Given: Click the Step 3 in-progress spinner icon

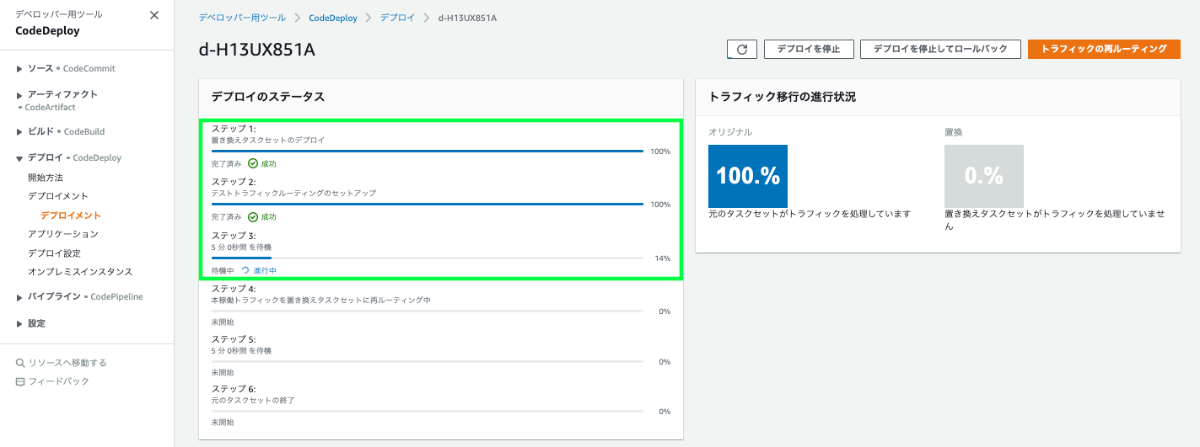Looking at the screenshot, I should point(245,270).
